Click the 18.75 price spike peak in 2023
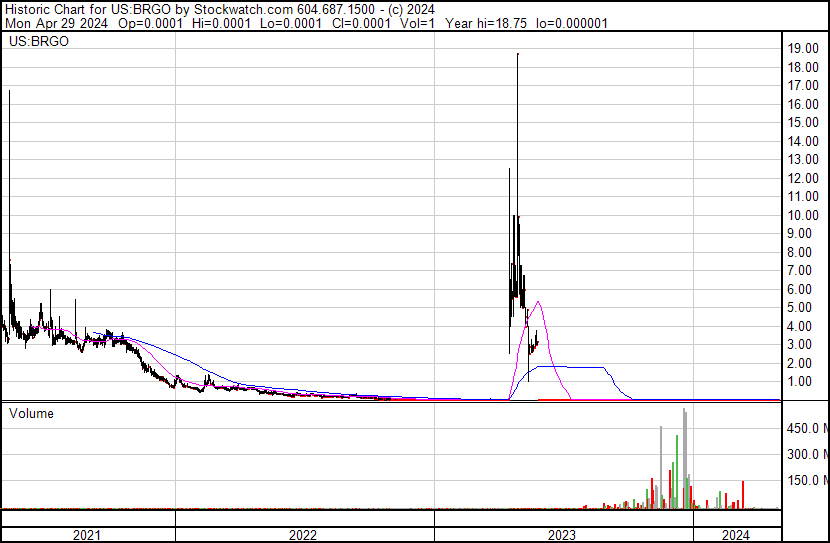Viewport: 830px width, 543px height. tap(518, 54)
